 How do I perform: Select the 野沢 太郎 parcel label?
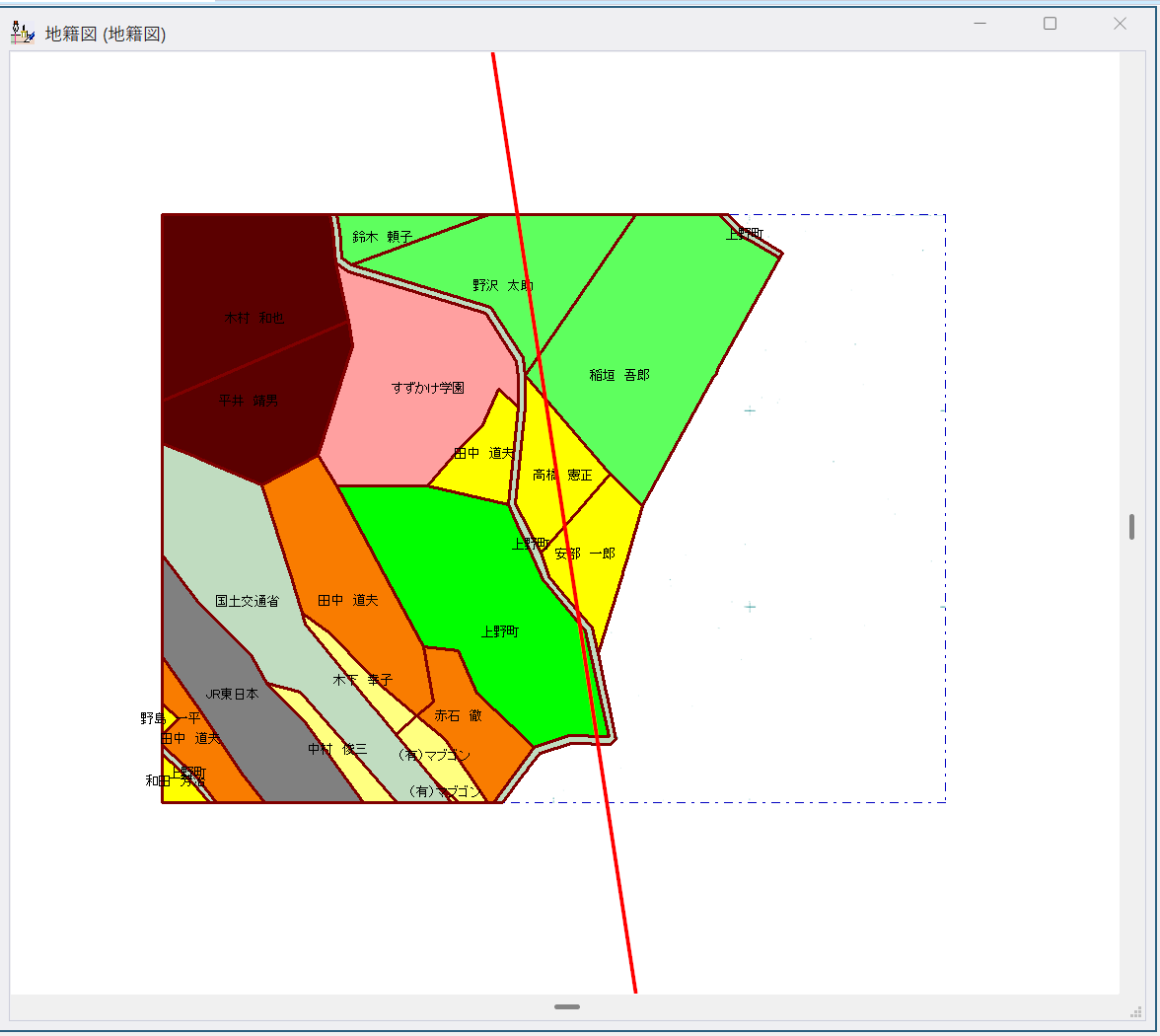coord(503,285)
